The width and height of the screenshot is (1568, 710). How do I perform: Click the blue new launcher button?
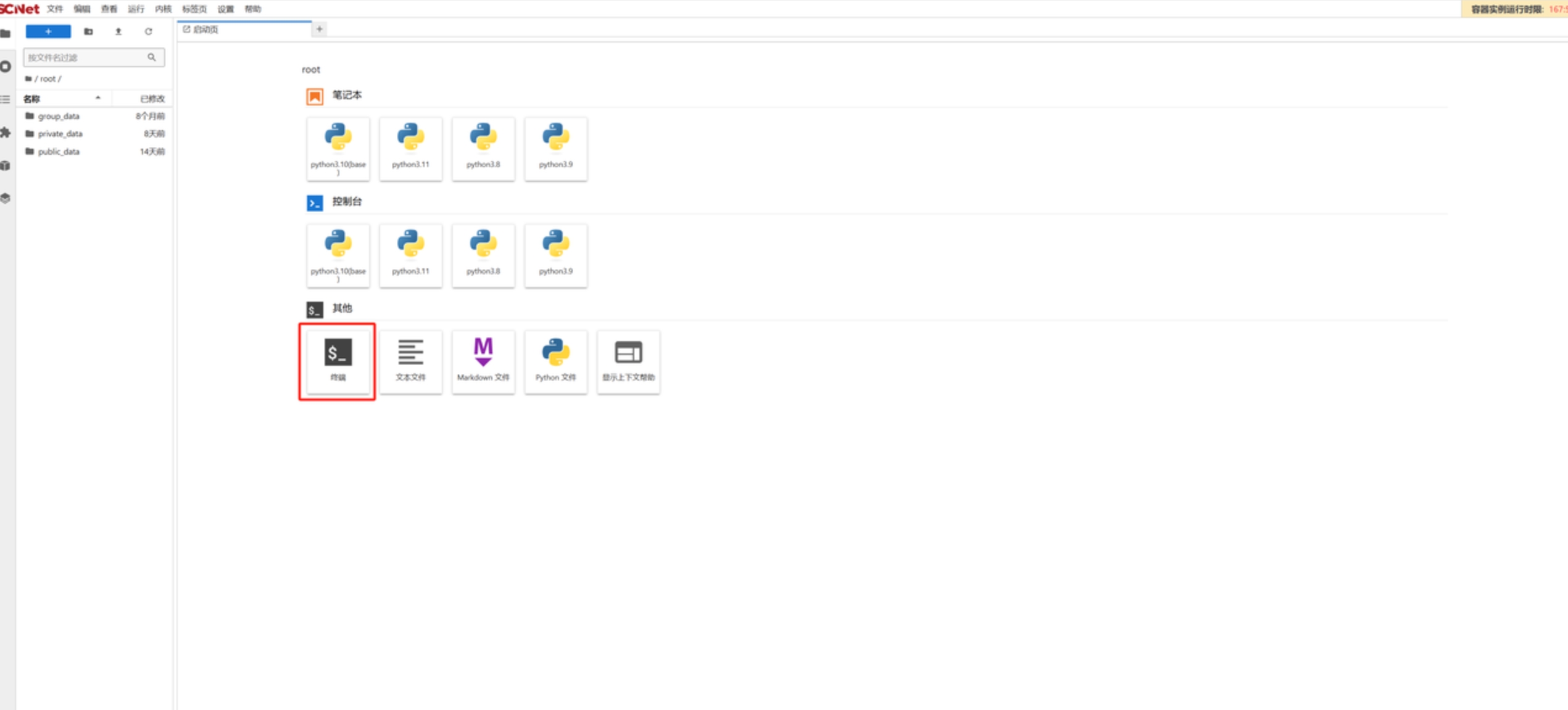pos(48,31)
